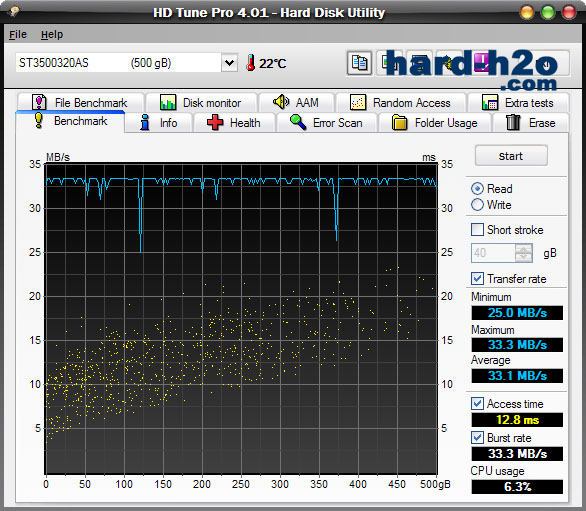Select the Read radio button

[x=477, y=188]
